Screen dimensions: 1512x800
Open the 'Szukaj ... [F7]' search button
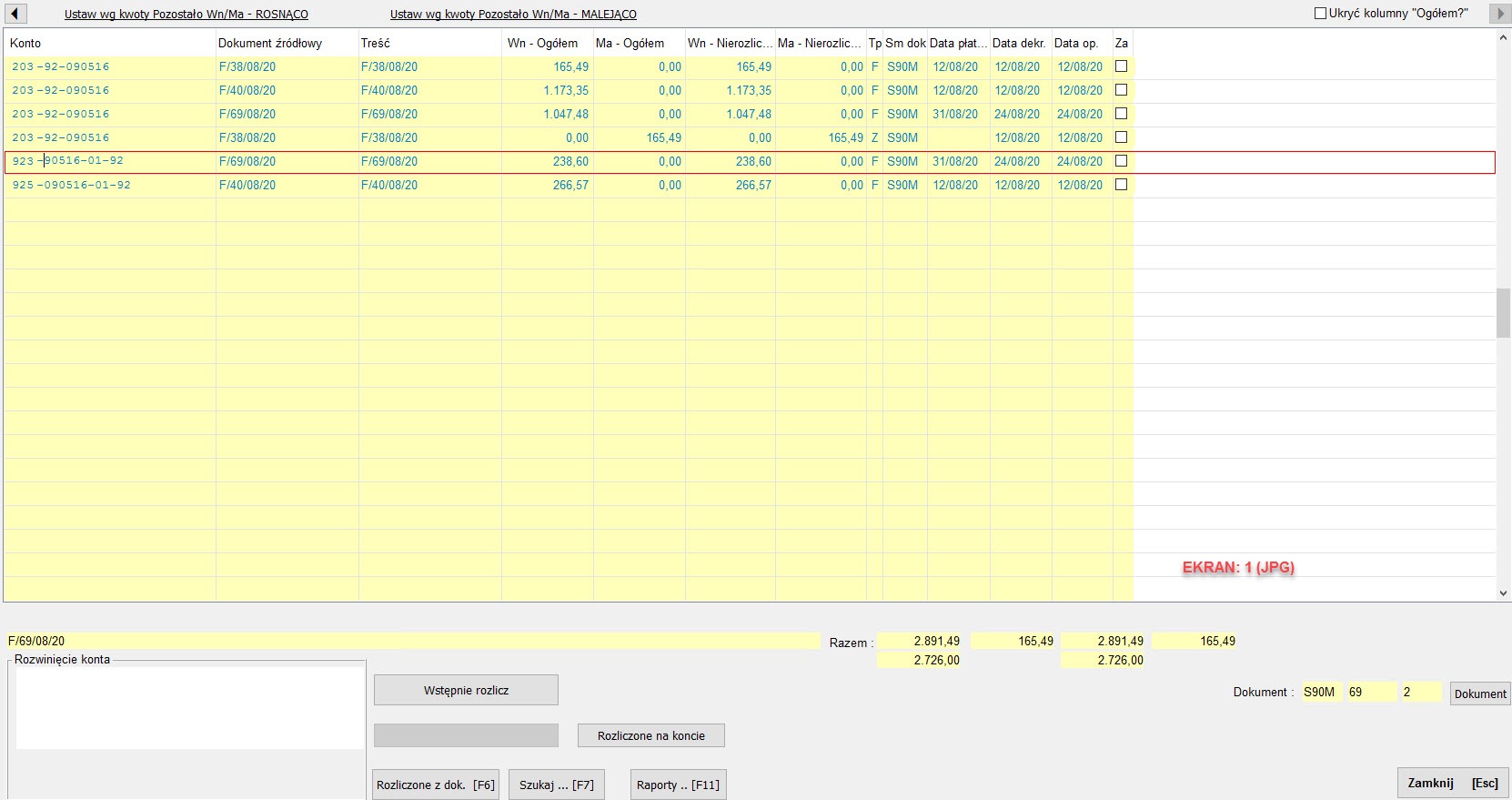click(x=556, y=785)
